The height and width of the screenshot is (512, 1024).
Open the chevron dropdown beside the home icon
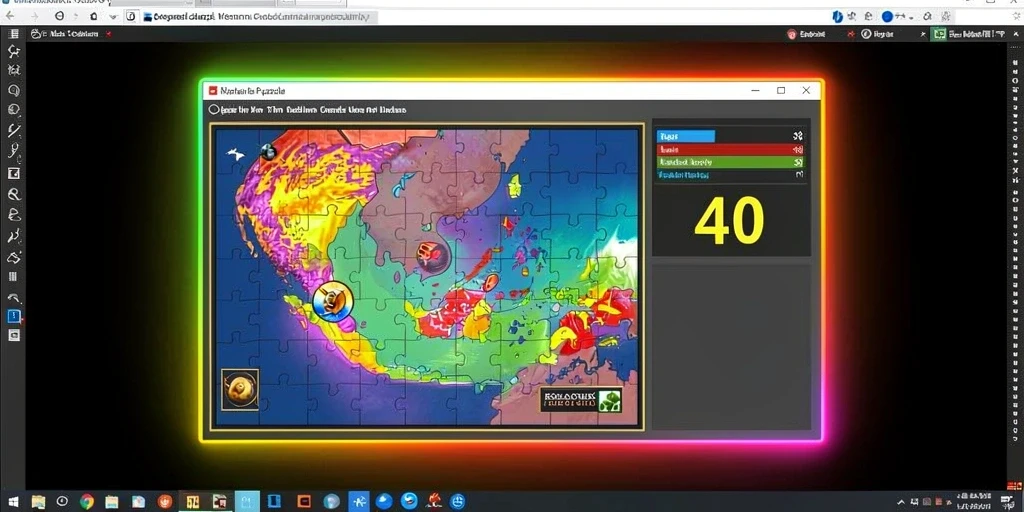113,17
